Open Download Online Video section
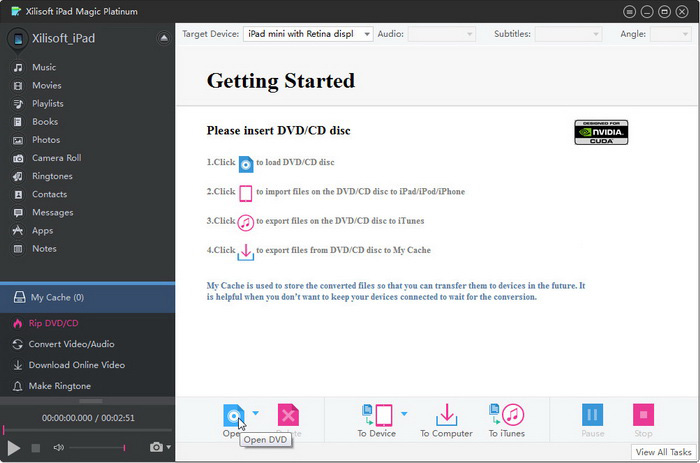This screenshot has height=463, width=700. [x=76, y=365]
